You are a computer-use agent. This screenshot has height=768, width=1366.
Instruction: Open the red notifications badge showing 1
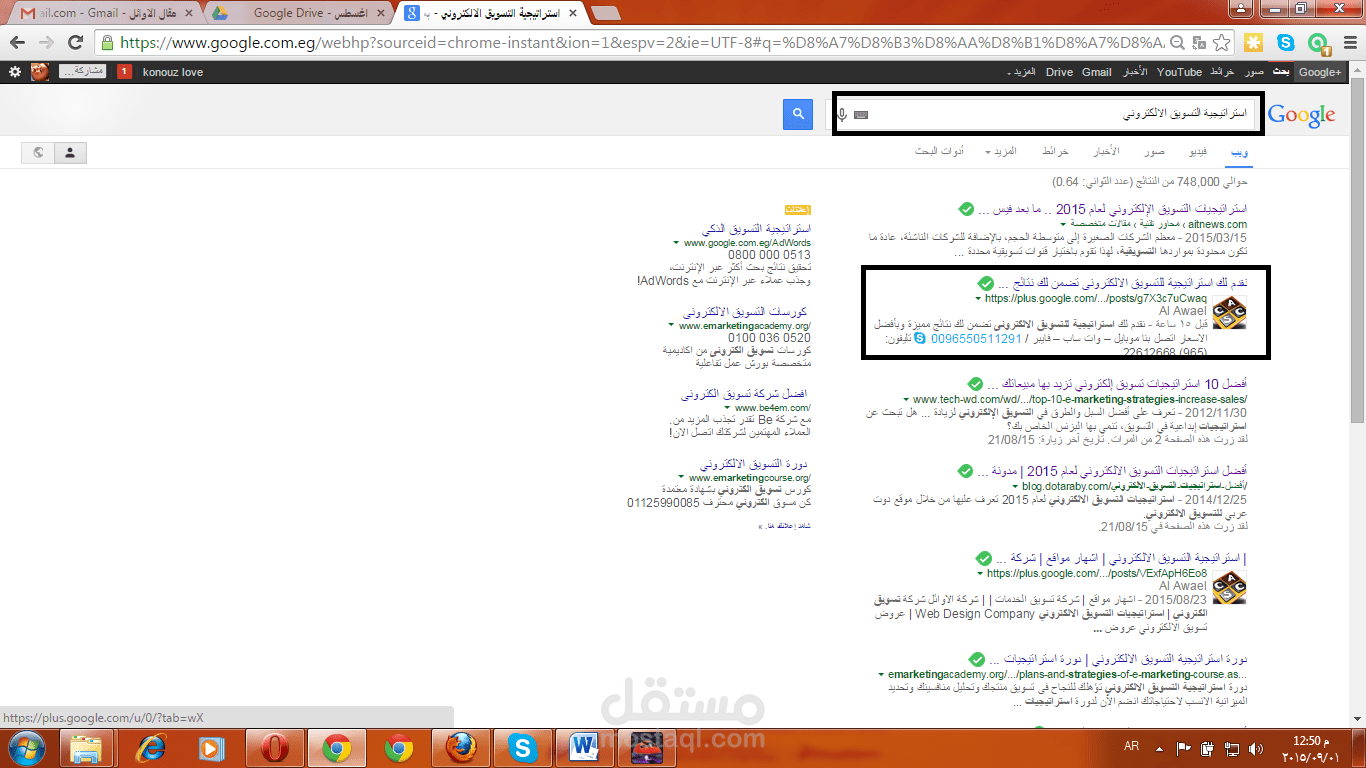click(124, 72)
